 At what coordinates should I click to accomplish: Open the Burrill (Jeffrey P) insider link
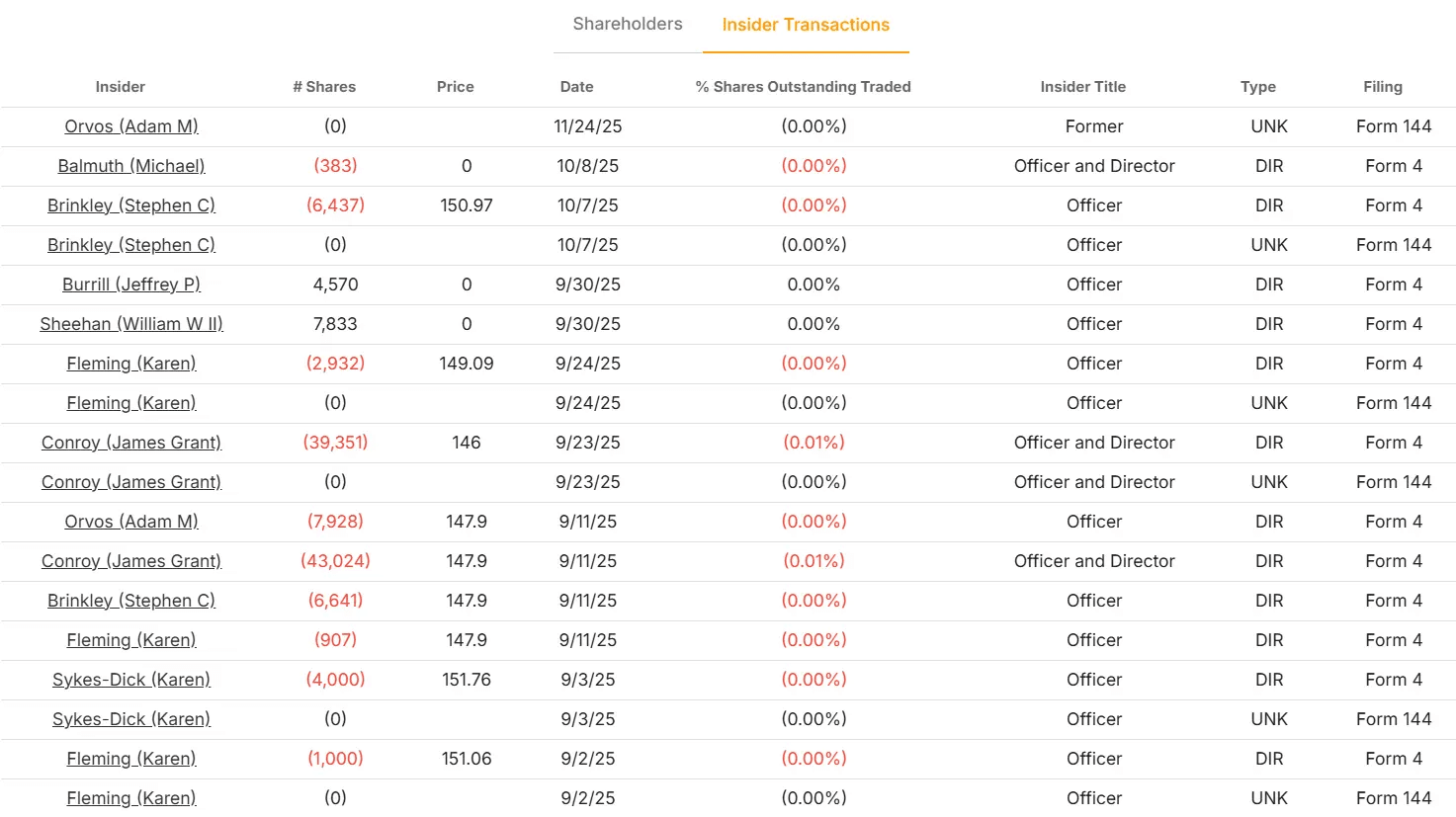tap(131, 285)
